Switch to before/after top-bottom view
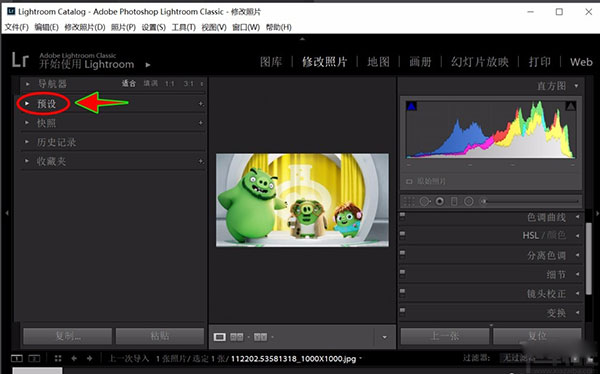 pyautogui.click(x=261, y=337)
